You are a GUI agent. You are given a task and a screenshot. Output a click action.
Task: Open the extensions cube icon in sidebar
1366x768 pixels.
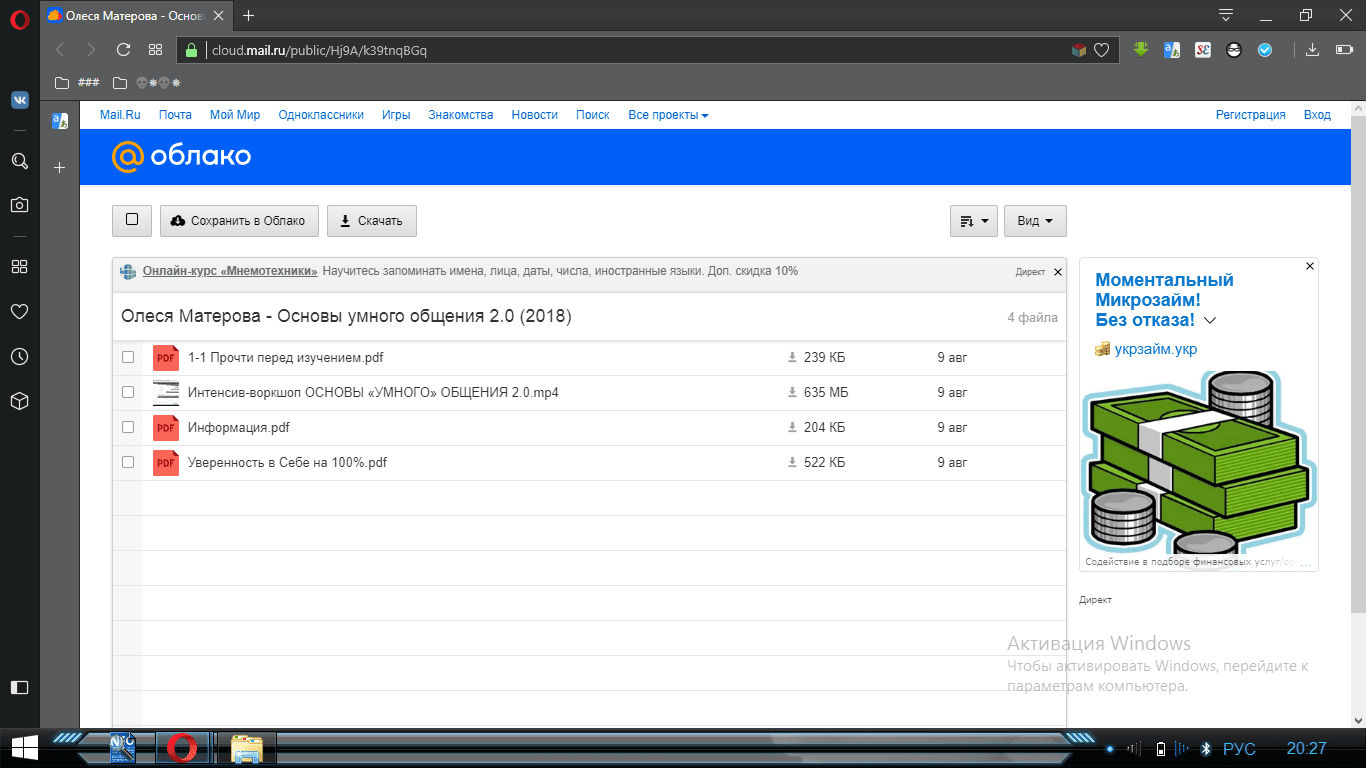19,401
